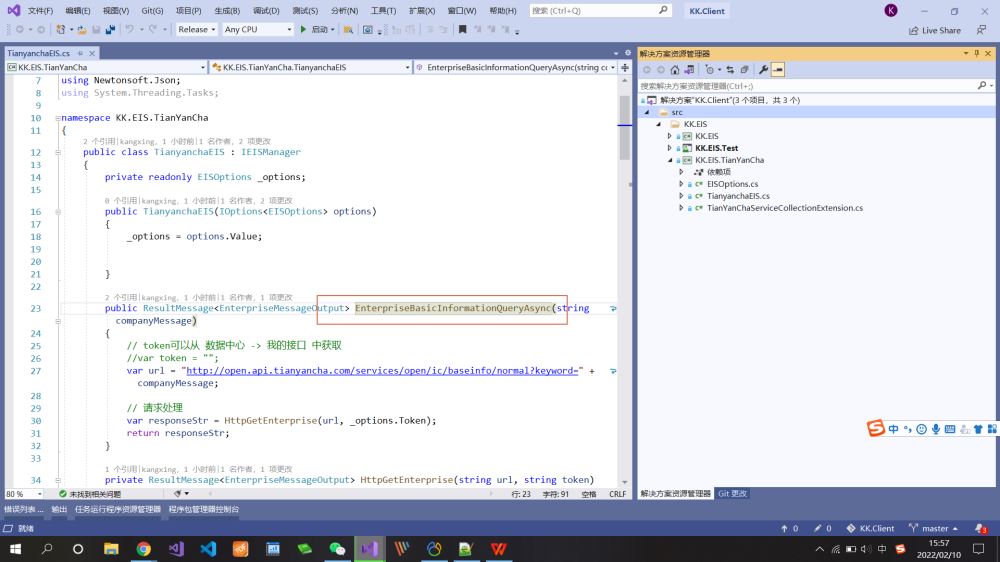Open the 调试(D) menu
Viewport: 1000px width, 562px height.
(x=266, y=11)
